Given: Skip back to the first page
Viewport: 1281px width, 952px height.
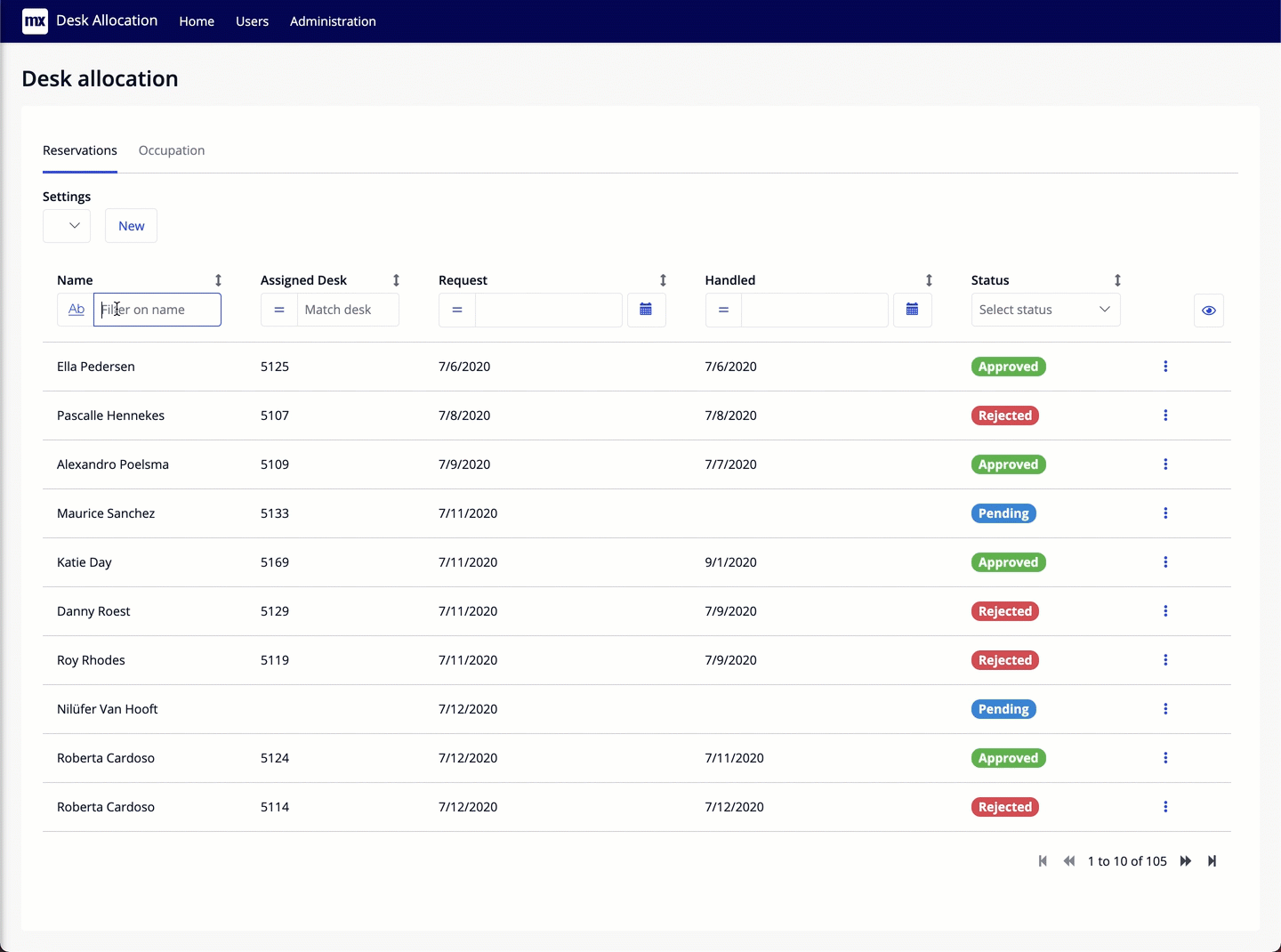Looking at the screenshot, I should click(1042, 861).
